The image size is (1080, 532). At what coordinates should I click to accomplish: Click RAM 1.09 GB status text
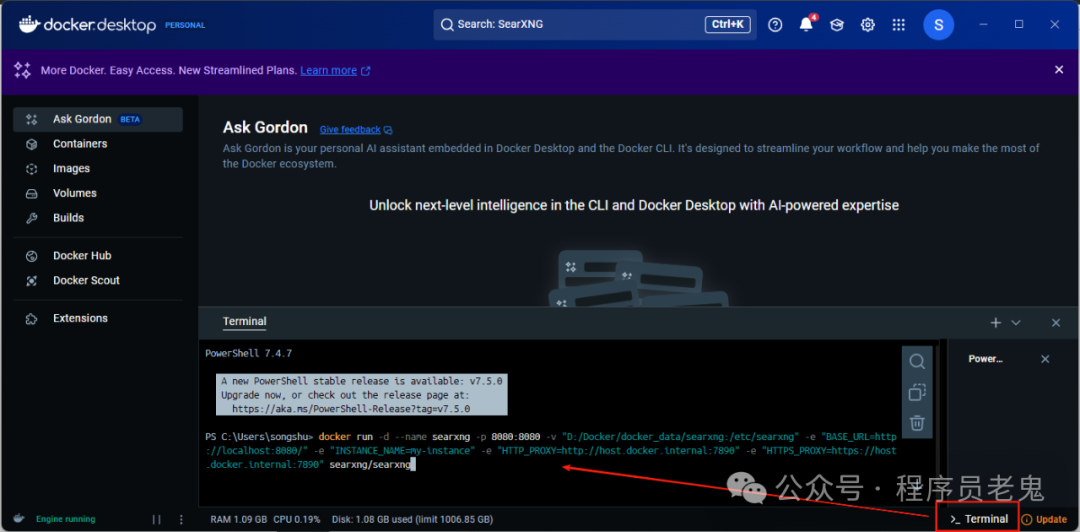239,519
